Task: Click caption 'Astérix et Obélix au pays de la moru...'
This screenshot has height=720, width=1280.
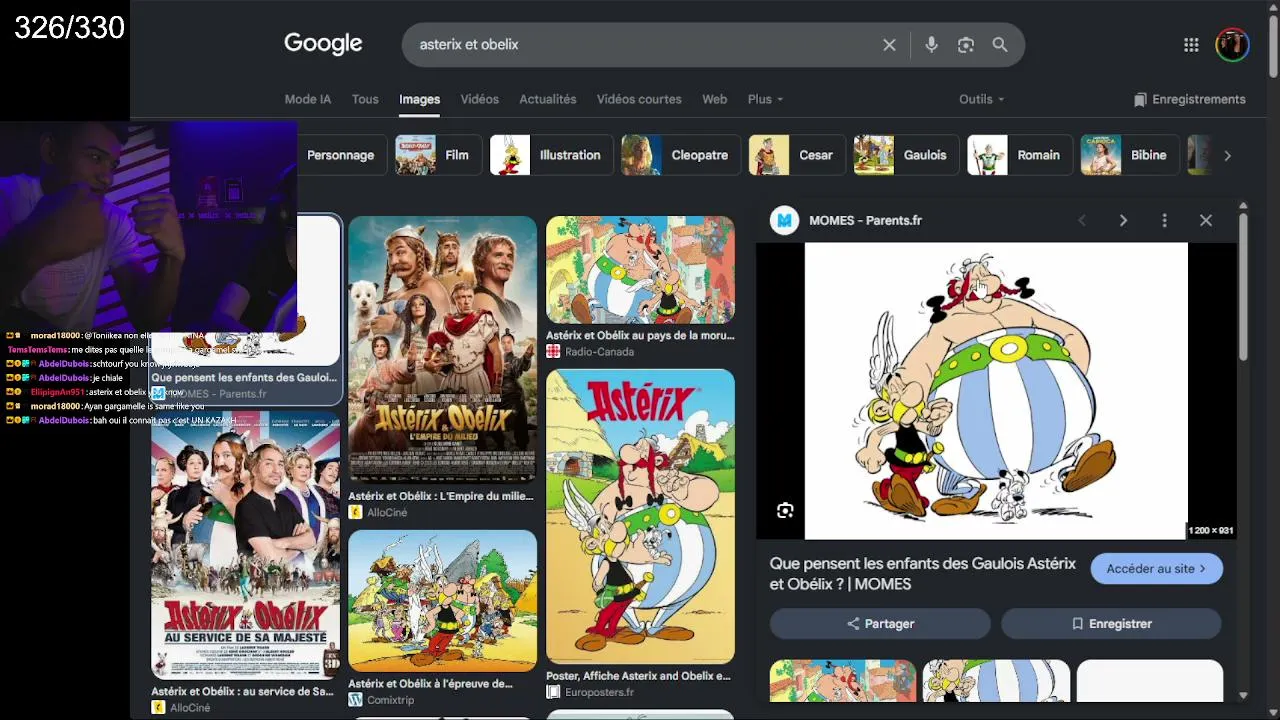Action: [x=640, y=336]
